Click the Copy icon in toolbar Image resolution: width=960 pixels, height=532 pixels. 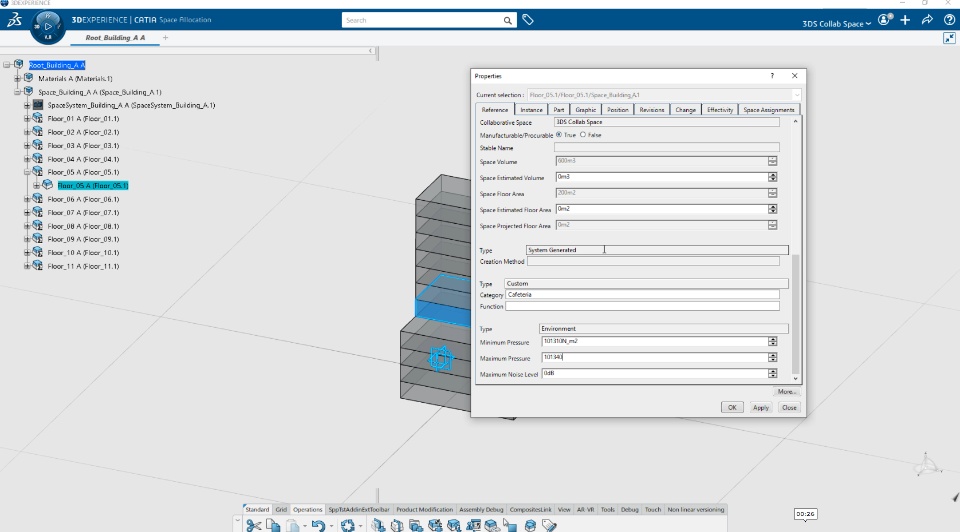(273, 525)
